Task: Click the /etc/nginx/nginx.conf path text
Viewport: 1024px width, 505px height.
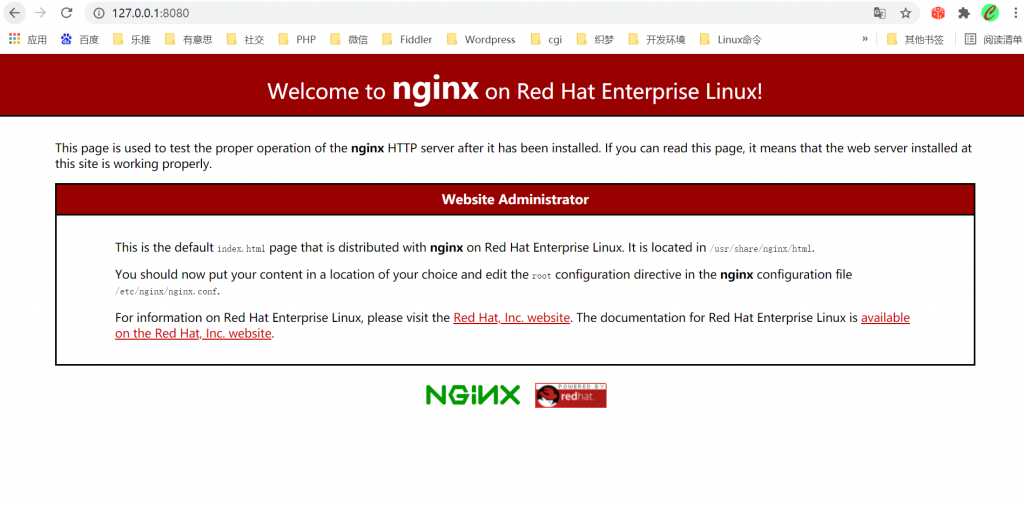Action: pyautogui.click(x=167, y=291)
